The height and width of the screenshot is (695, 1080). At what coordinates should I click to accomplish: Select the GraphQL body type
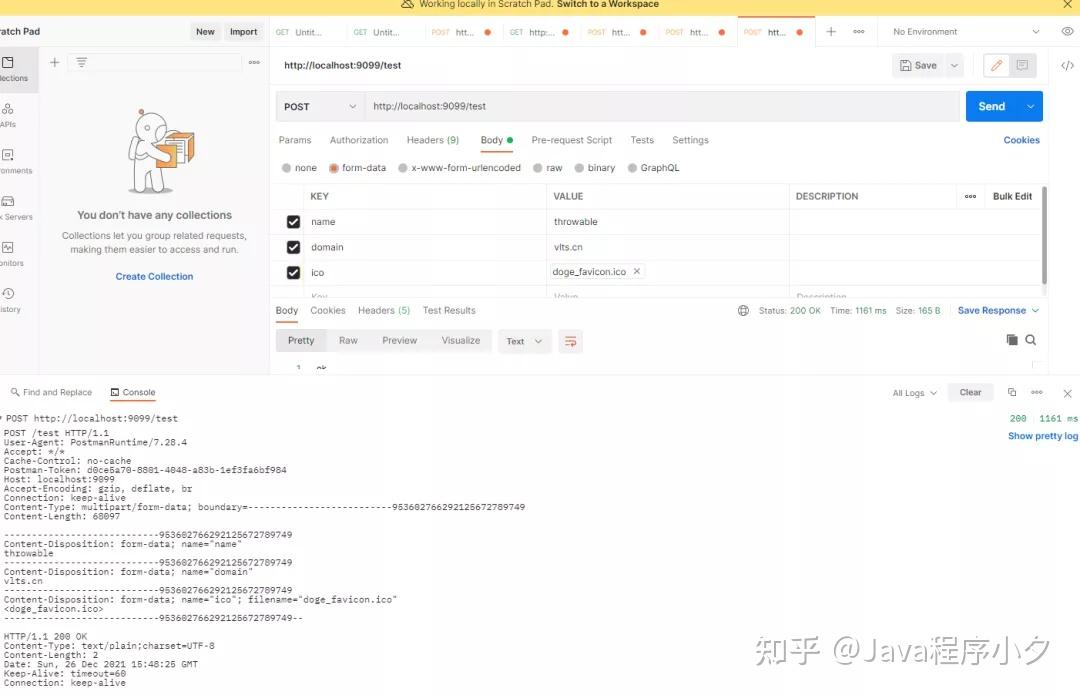[654, 168]
